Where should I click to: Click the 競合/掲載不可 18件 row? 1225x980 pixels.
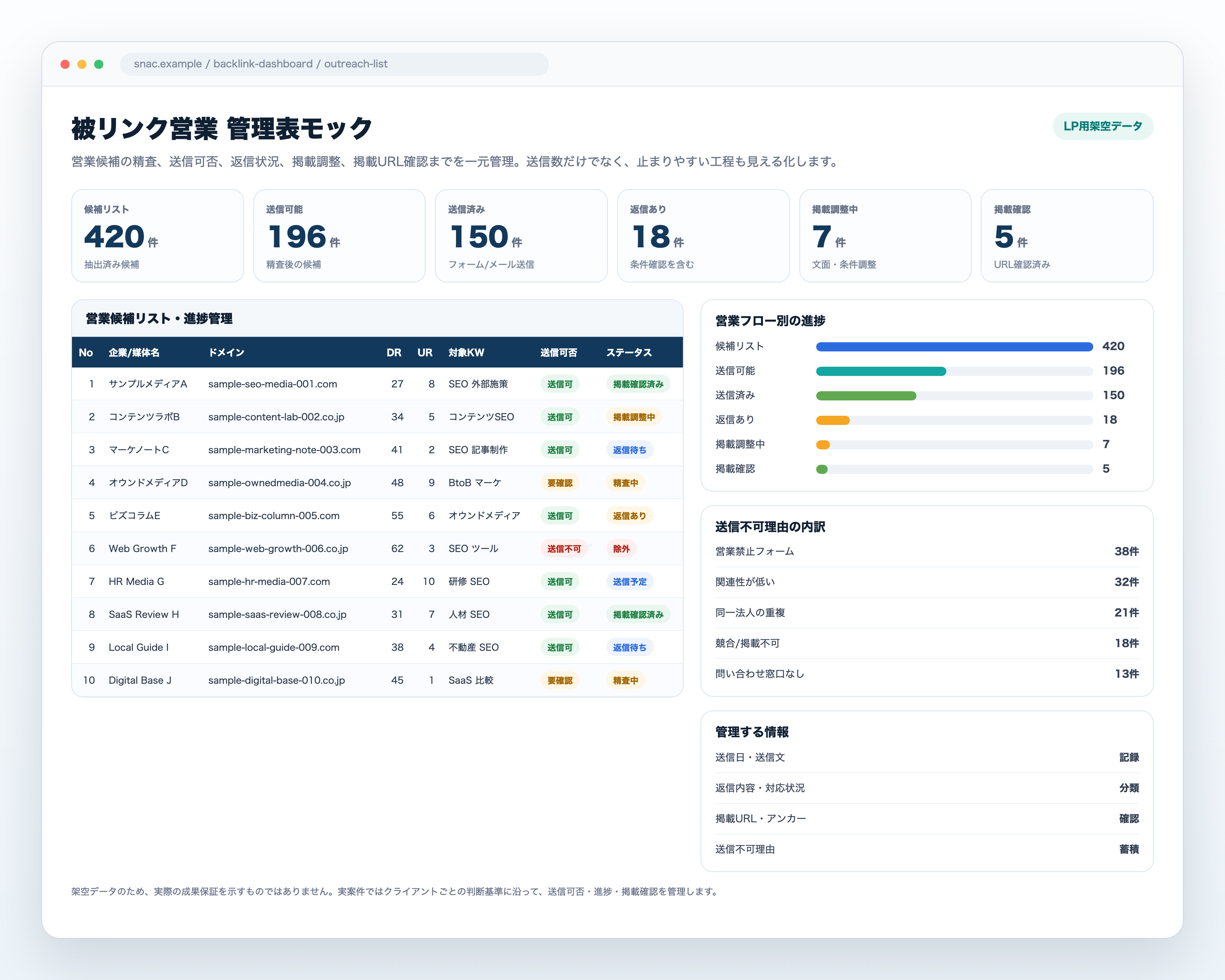point(927,644)
